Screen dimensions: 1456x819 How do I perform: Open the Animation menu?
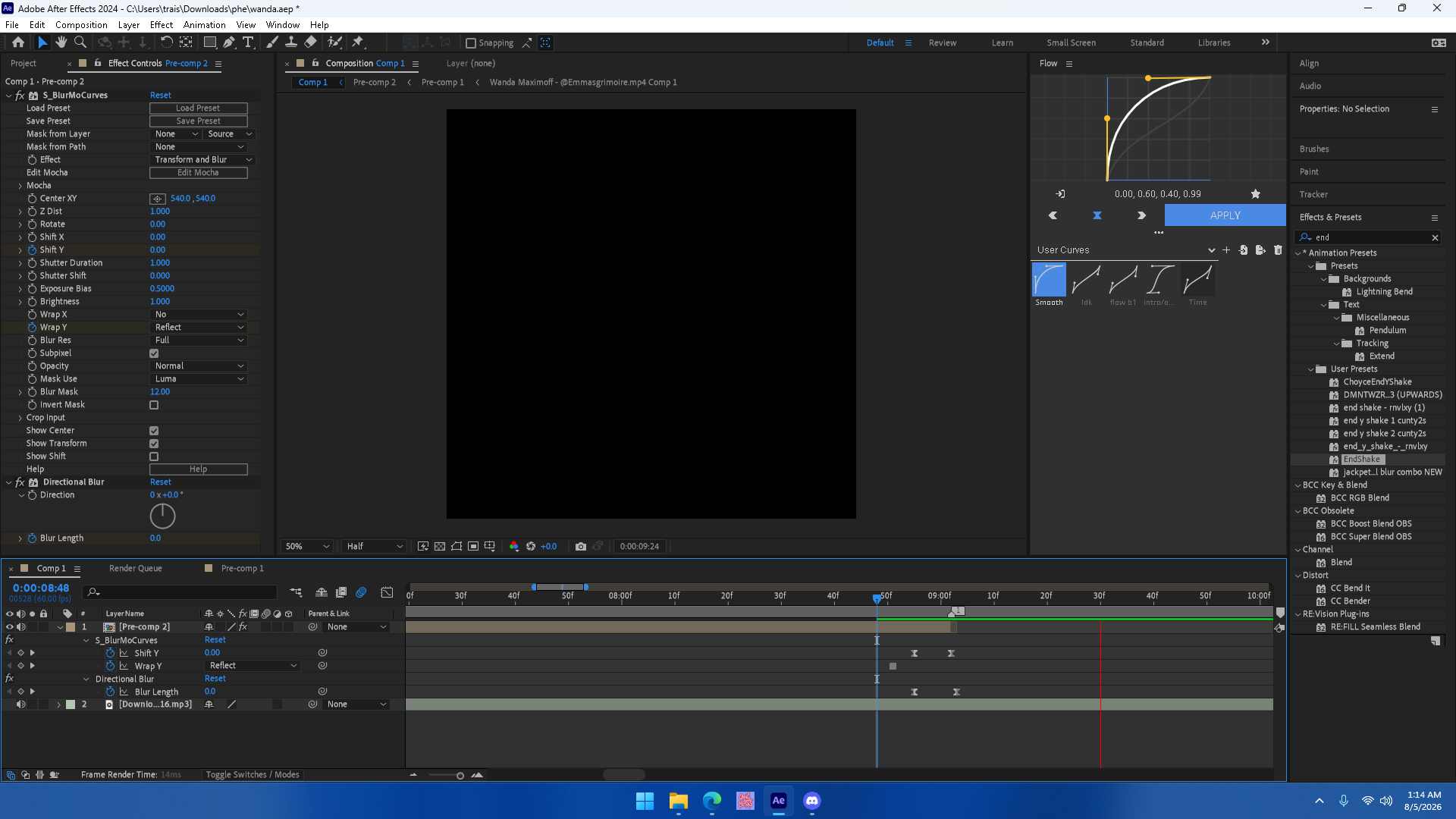point(204,25)
